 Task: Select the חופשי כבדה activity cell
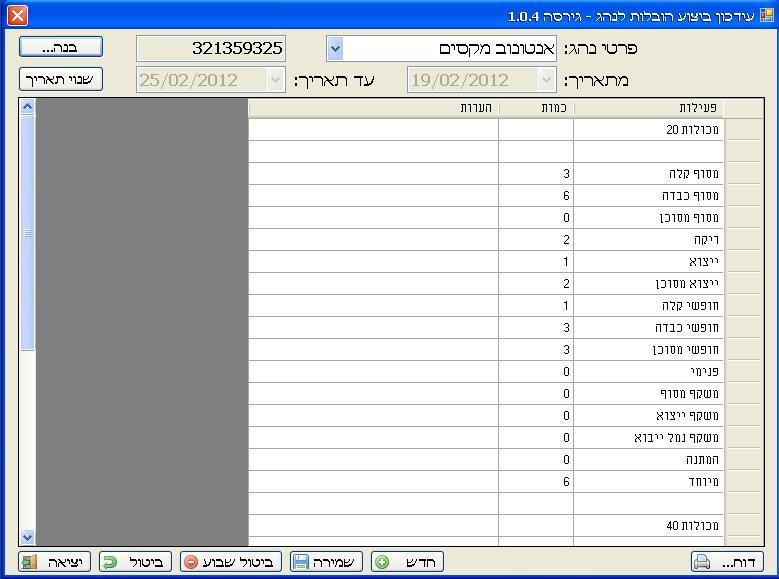(648, 328)
